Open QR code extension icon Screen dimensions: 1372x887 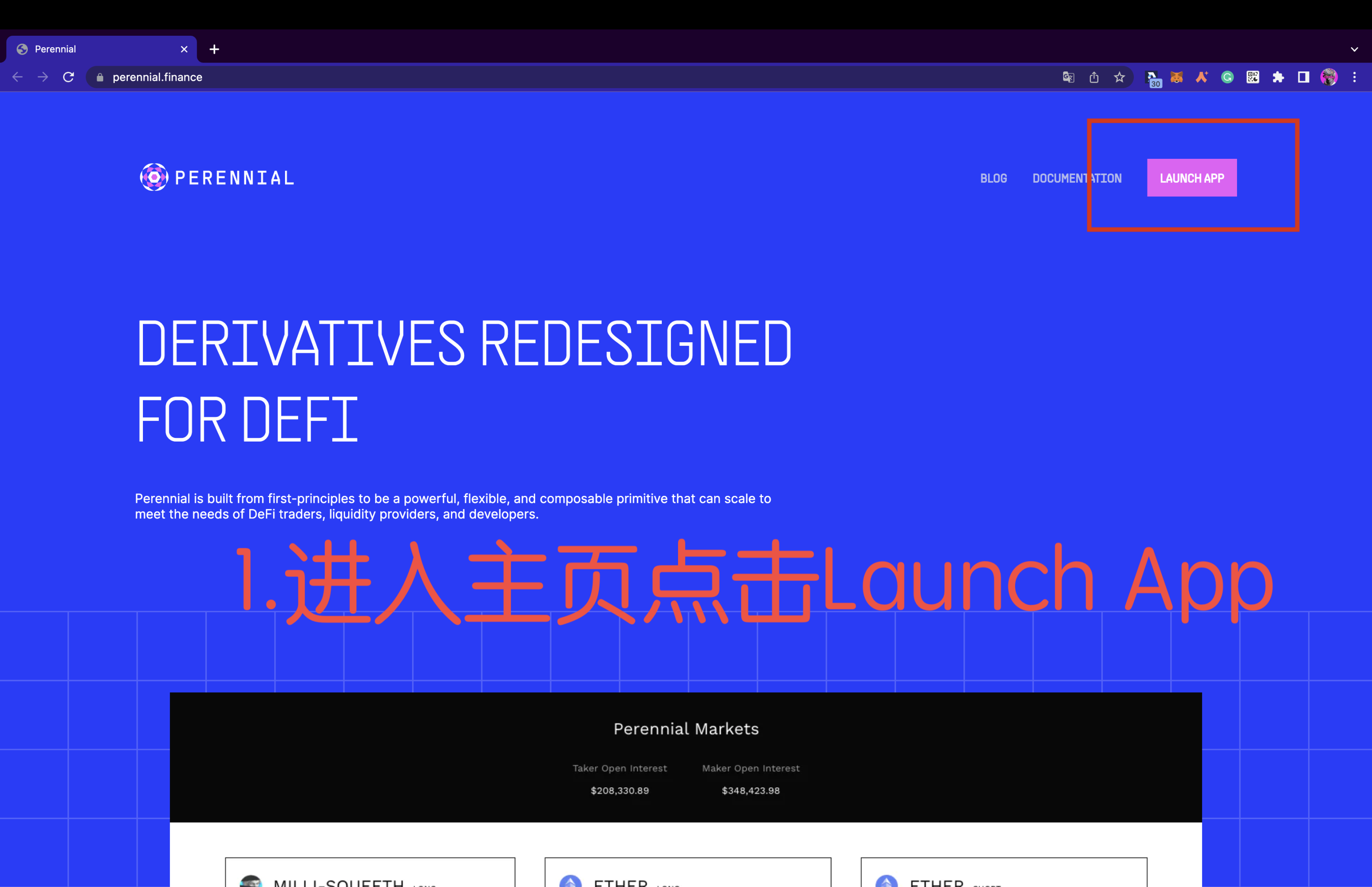click(x=1252, y=77)
